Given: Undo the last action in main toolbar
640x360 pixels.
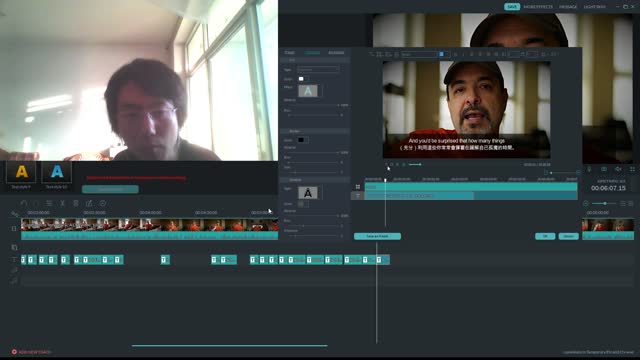Looking at the screenshot, I should click(24, 203).
